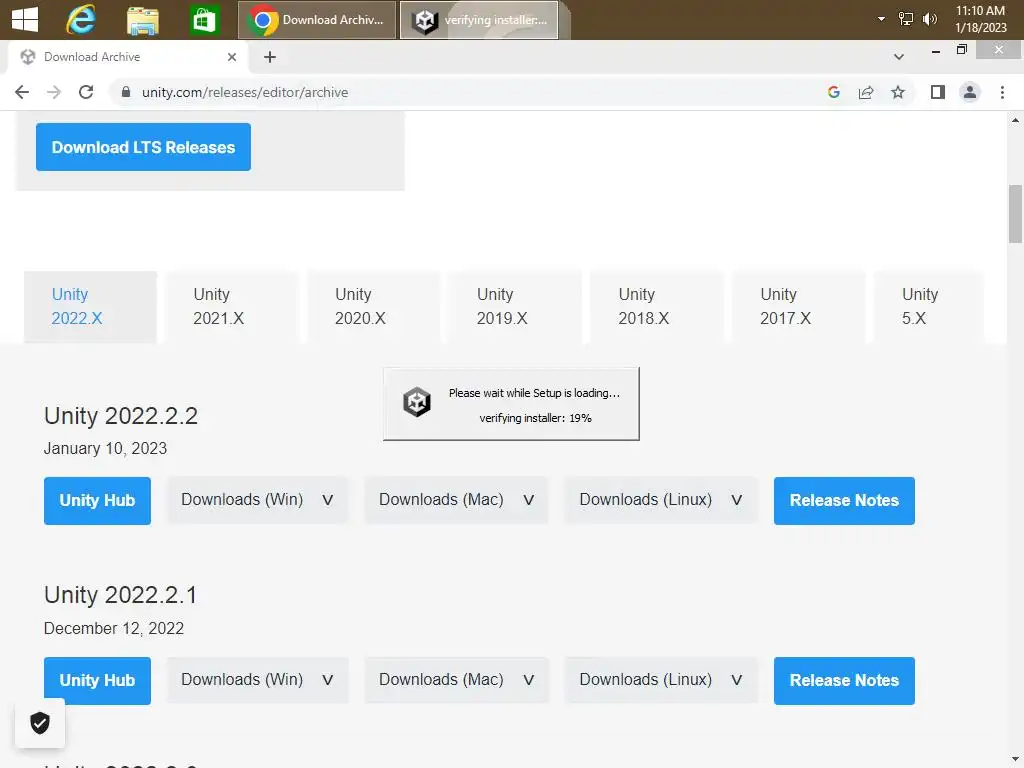This screenshot has width=1024, height=768.
Task: Launch Internet Explorer from taskbar
Action: pos(81,20)
